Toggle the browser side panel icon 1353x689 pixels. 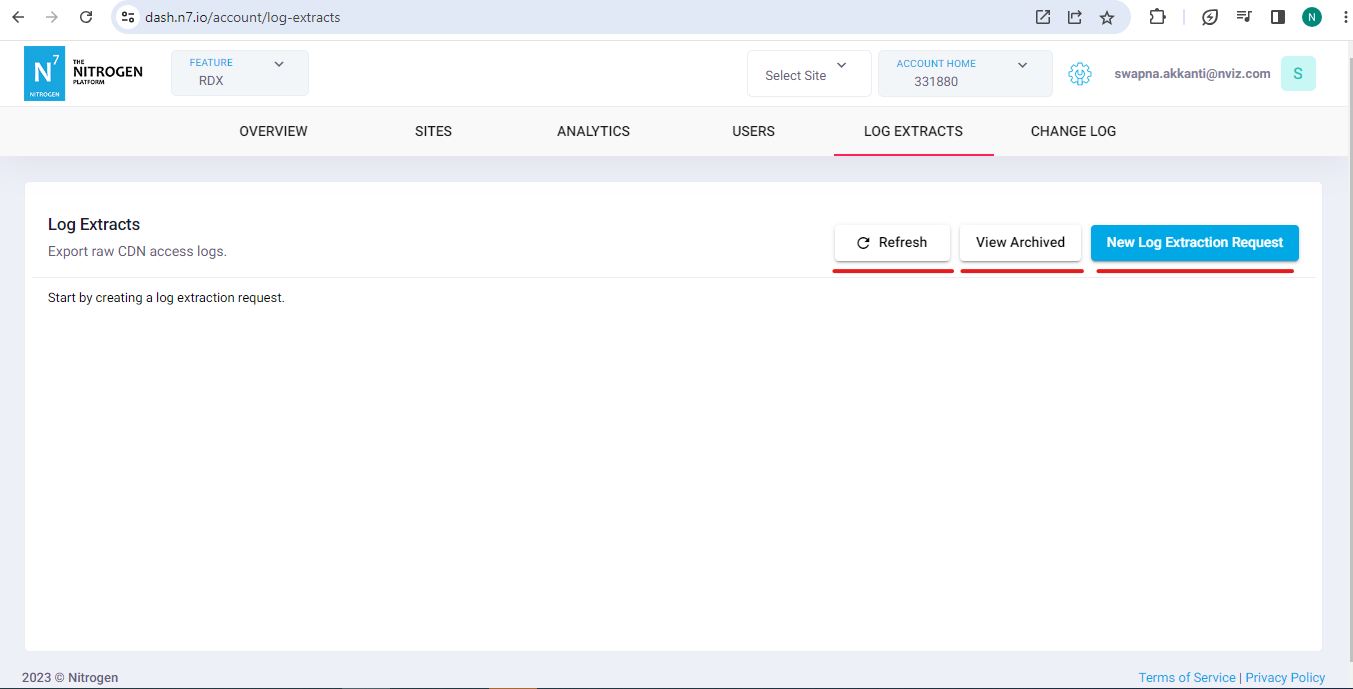tap(1277, 17)
